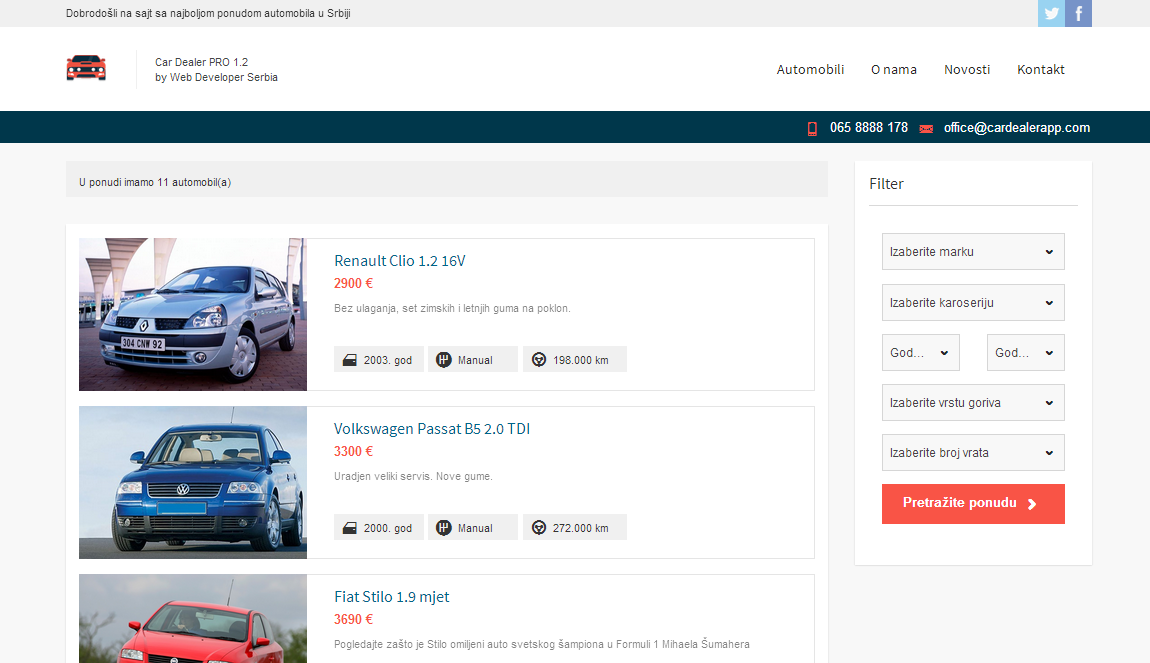This screenshot has width=1150, height=663.
Task: Click the 3300 € price
Action: pos(354,452)
